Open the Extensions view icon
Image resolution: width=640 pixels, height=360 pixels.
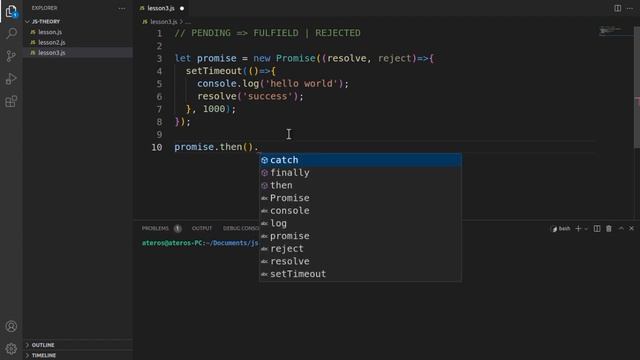(11, 101)
